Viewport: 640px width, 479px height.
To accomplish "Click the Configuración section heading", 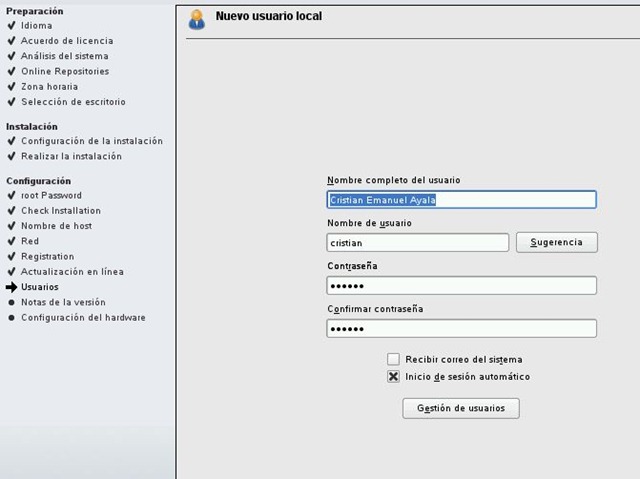I will pyautogui.click(x=38, y=181).
